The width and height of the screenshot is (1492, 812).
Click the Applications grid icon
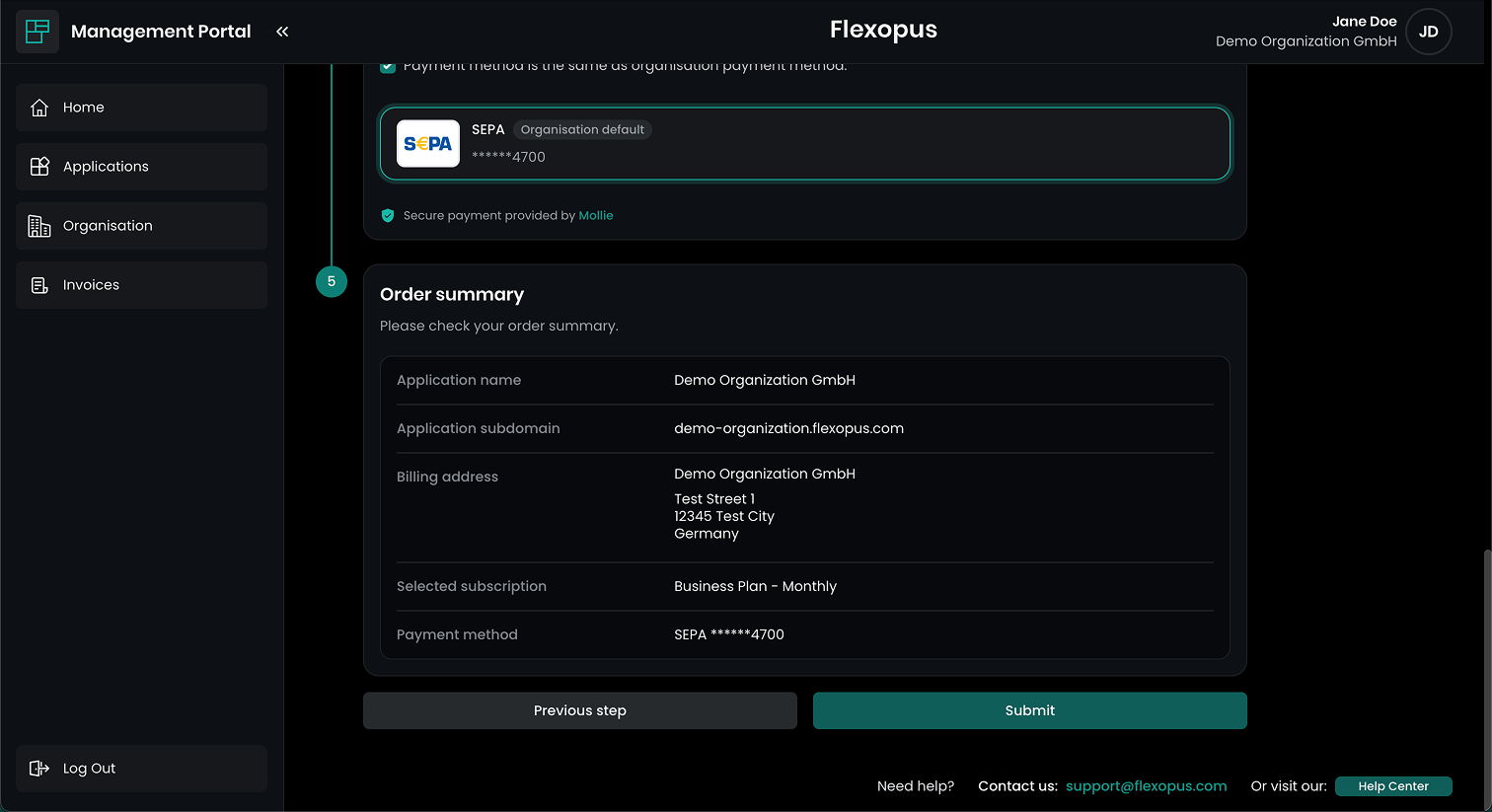(x=39, y=167)
